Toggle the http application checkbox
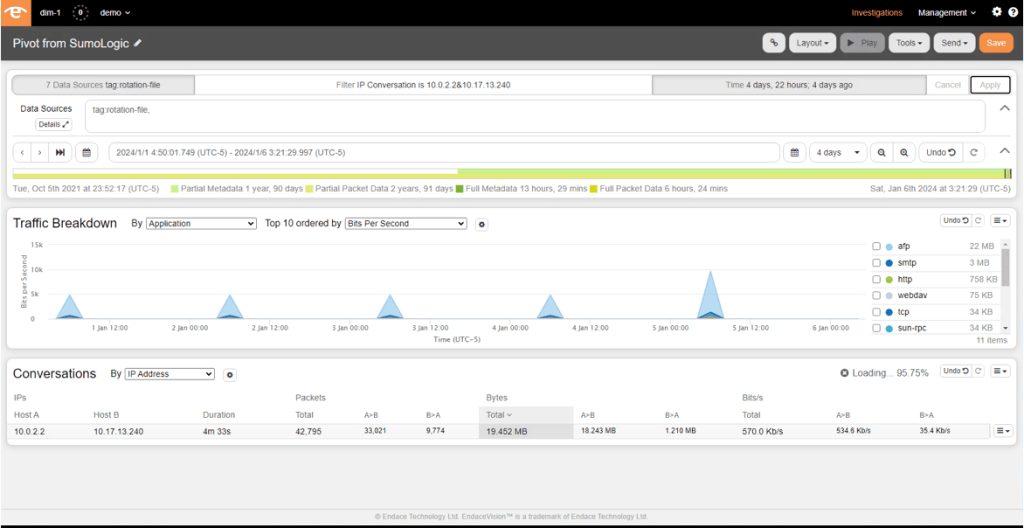This screenshot has height=528, width=1024. [x=876, y=279]
